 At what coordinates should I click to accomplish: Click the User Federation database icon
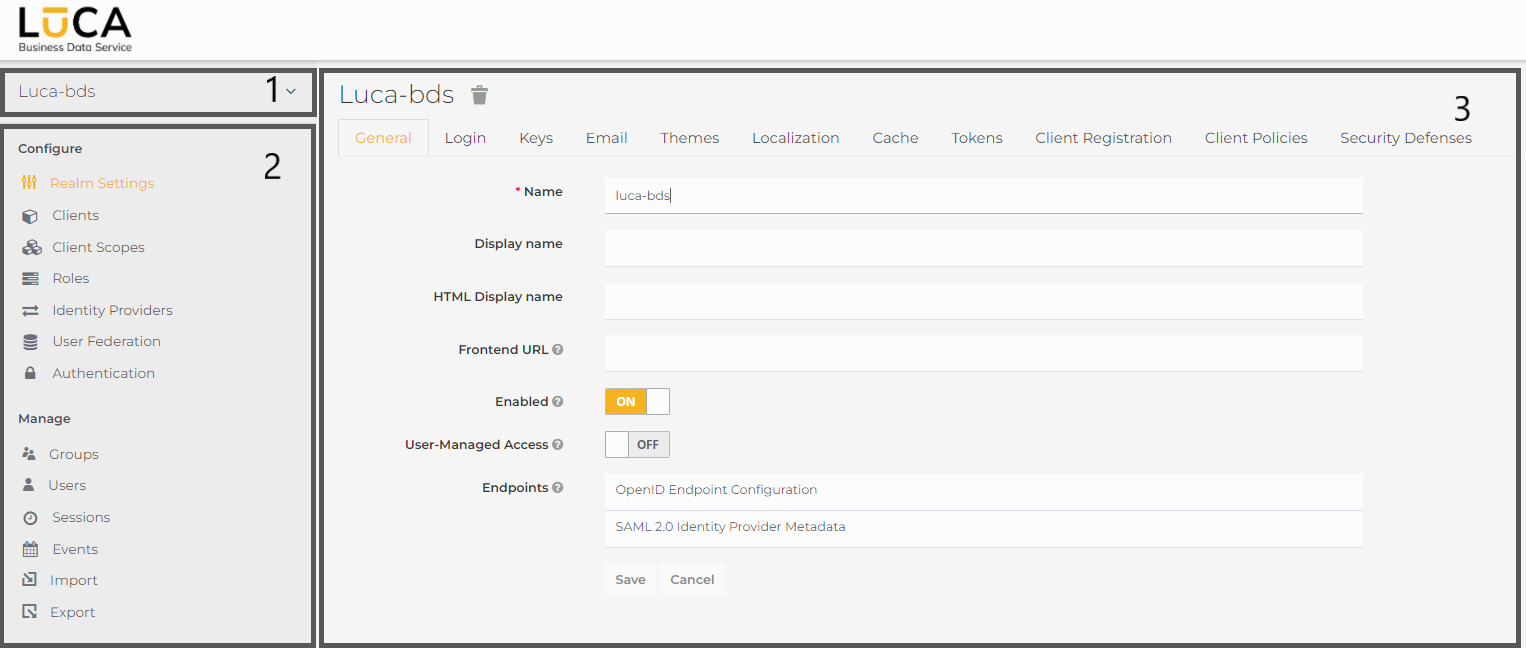pos(31,342)
